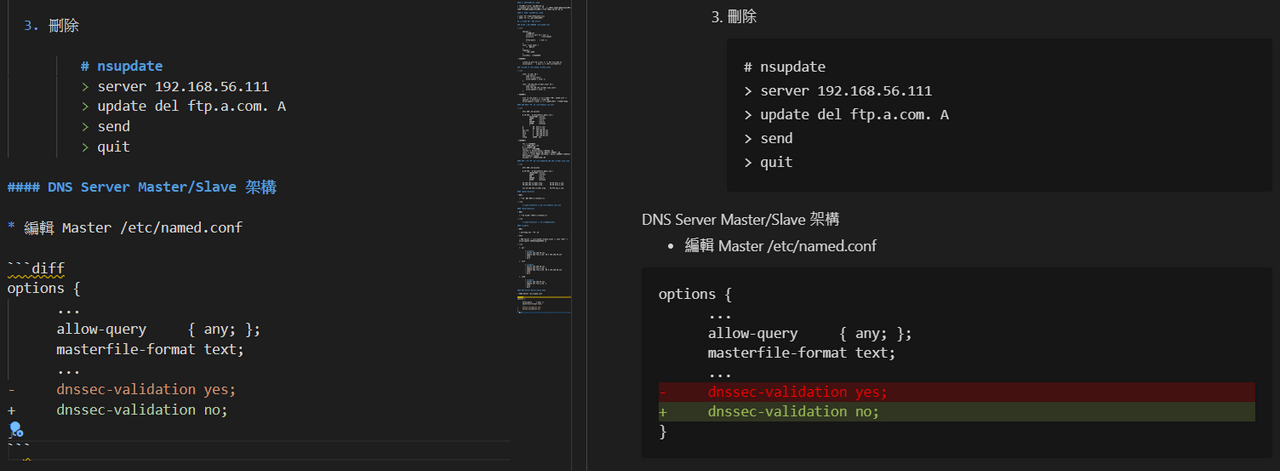Viewport: 1280px width, 471px height.
Task: Click green '+ dnssec-validation no;' line in editor
Action: 118,409
